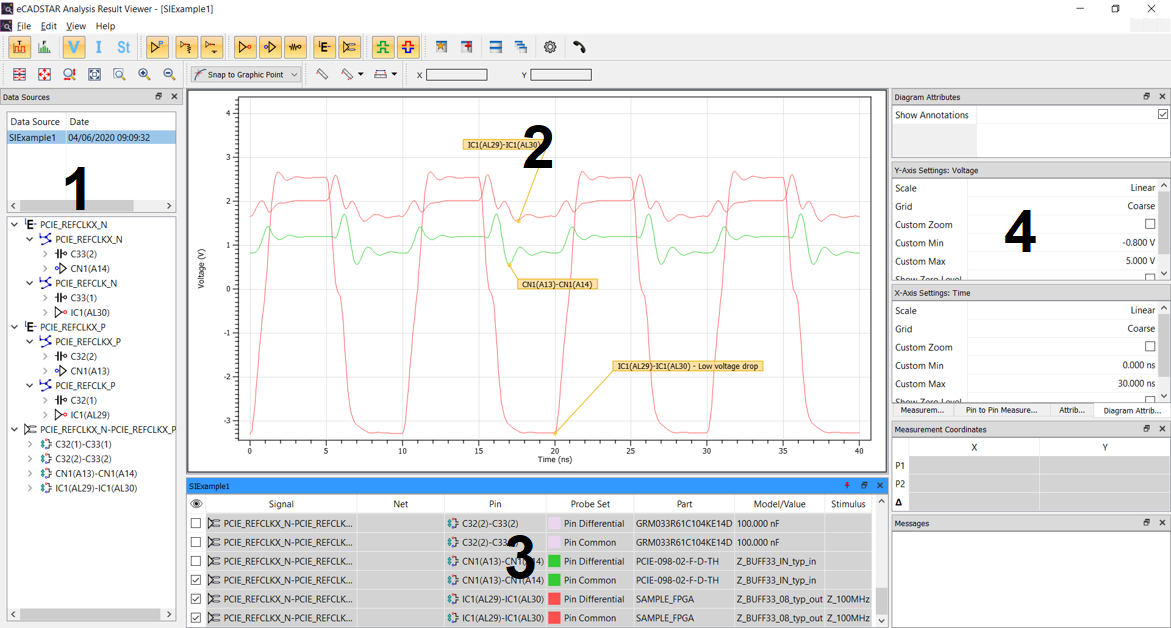Open the Snap to Graphic Point dropdown
The image size is (1171, 628).
(246, 75)
